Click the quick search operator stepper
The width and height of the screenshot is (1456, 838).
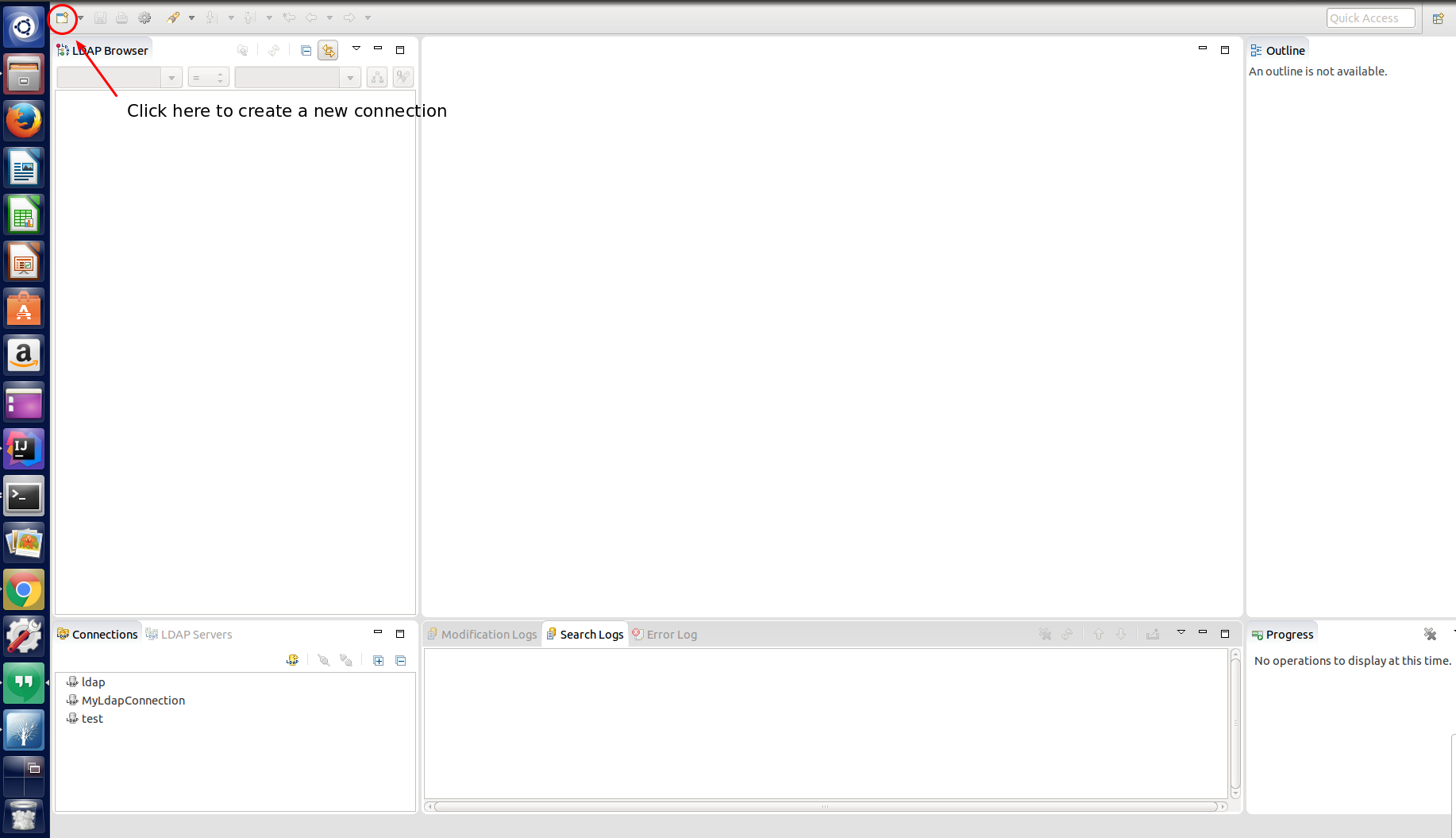(209, 77)
